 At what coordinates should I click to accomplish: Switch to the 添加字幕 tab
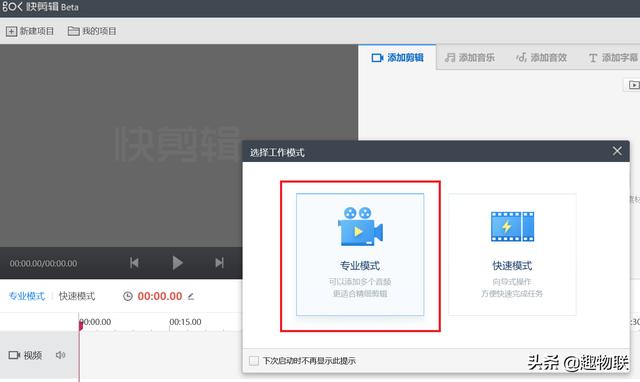(x=613, y=58)
